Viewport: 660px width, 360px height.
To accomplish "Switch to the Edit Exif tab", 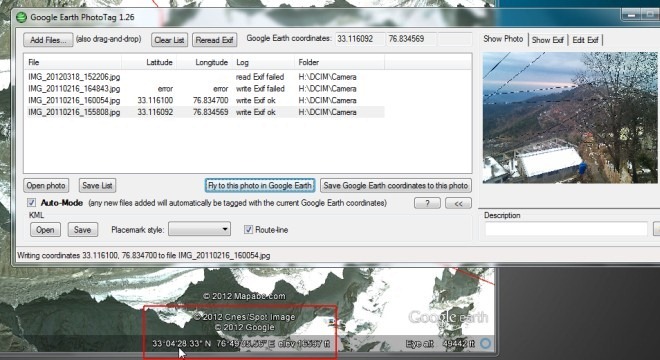I will [x=585, y=40].
